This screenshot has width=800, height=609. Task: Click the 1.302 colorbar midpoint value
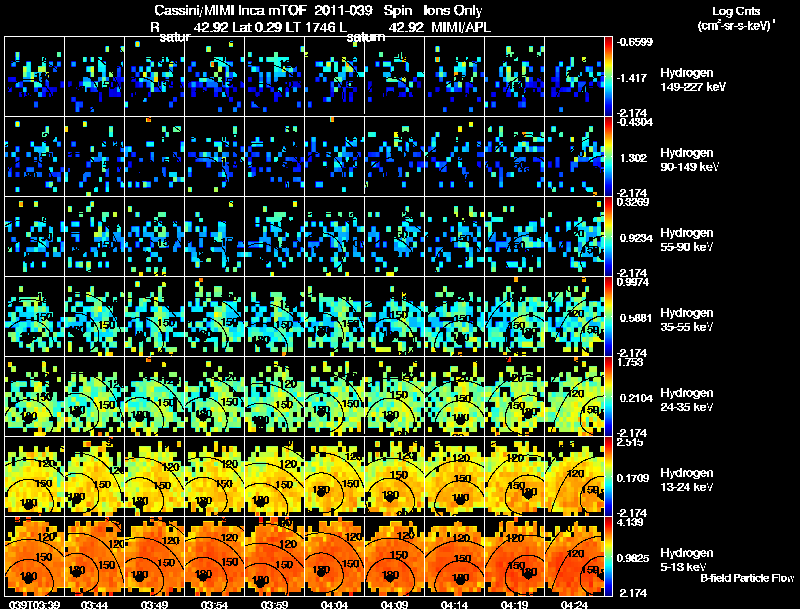tap(633, 158)
